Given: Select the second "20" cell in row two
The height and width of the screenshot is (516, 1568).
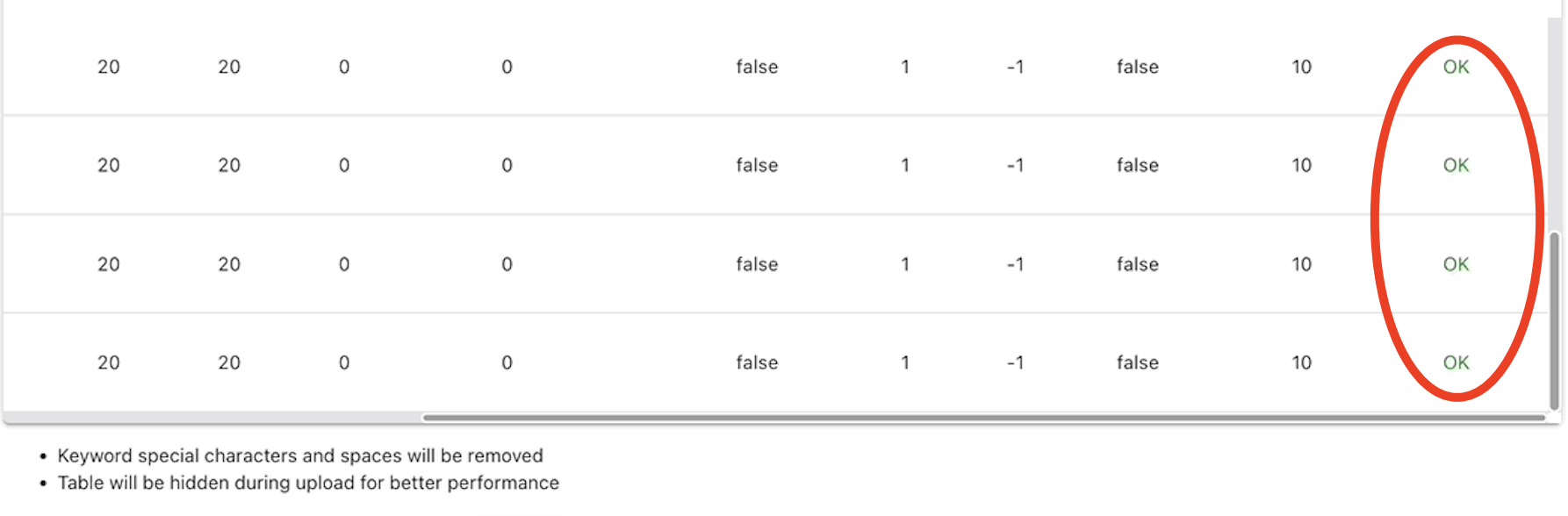Looking at the screenshot, I should 228,165.
